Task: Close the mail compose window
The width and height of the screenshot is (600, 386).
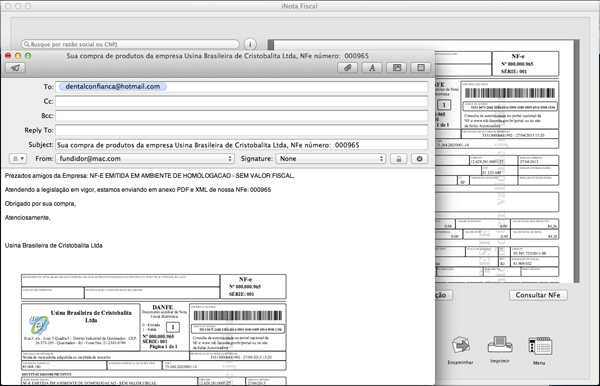Action: (x=8, y=56)
